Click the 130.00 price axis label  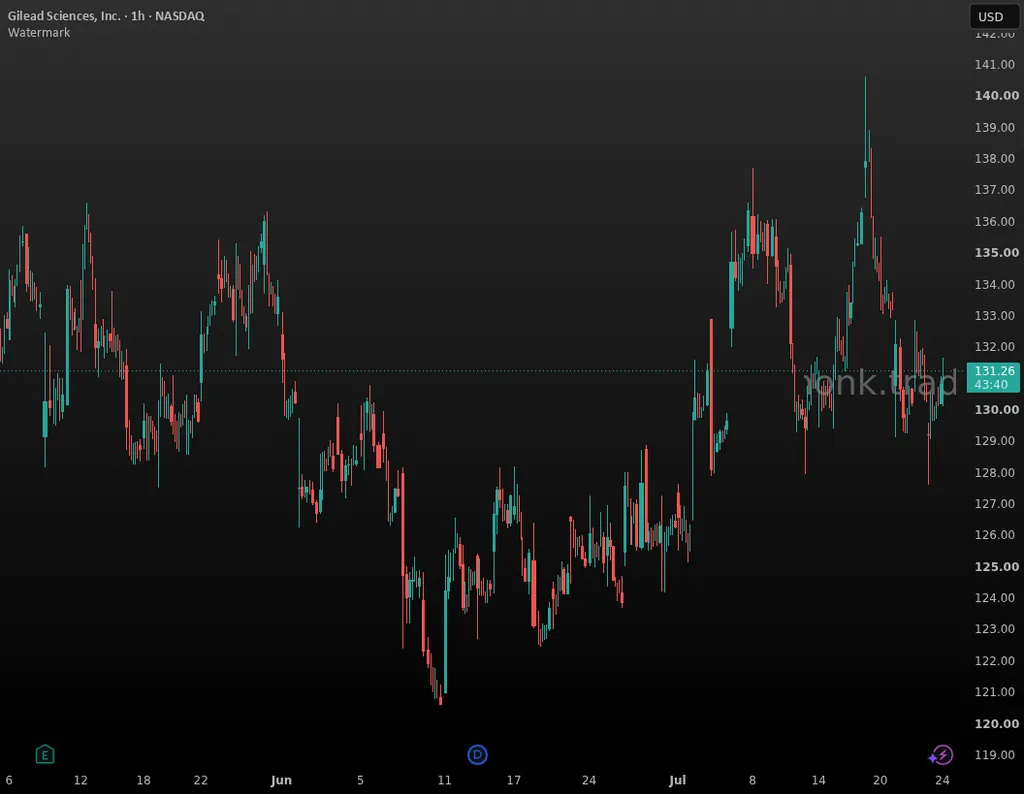click(997, 409)
